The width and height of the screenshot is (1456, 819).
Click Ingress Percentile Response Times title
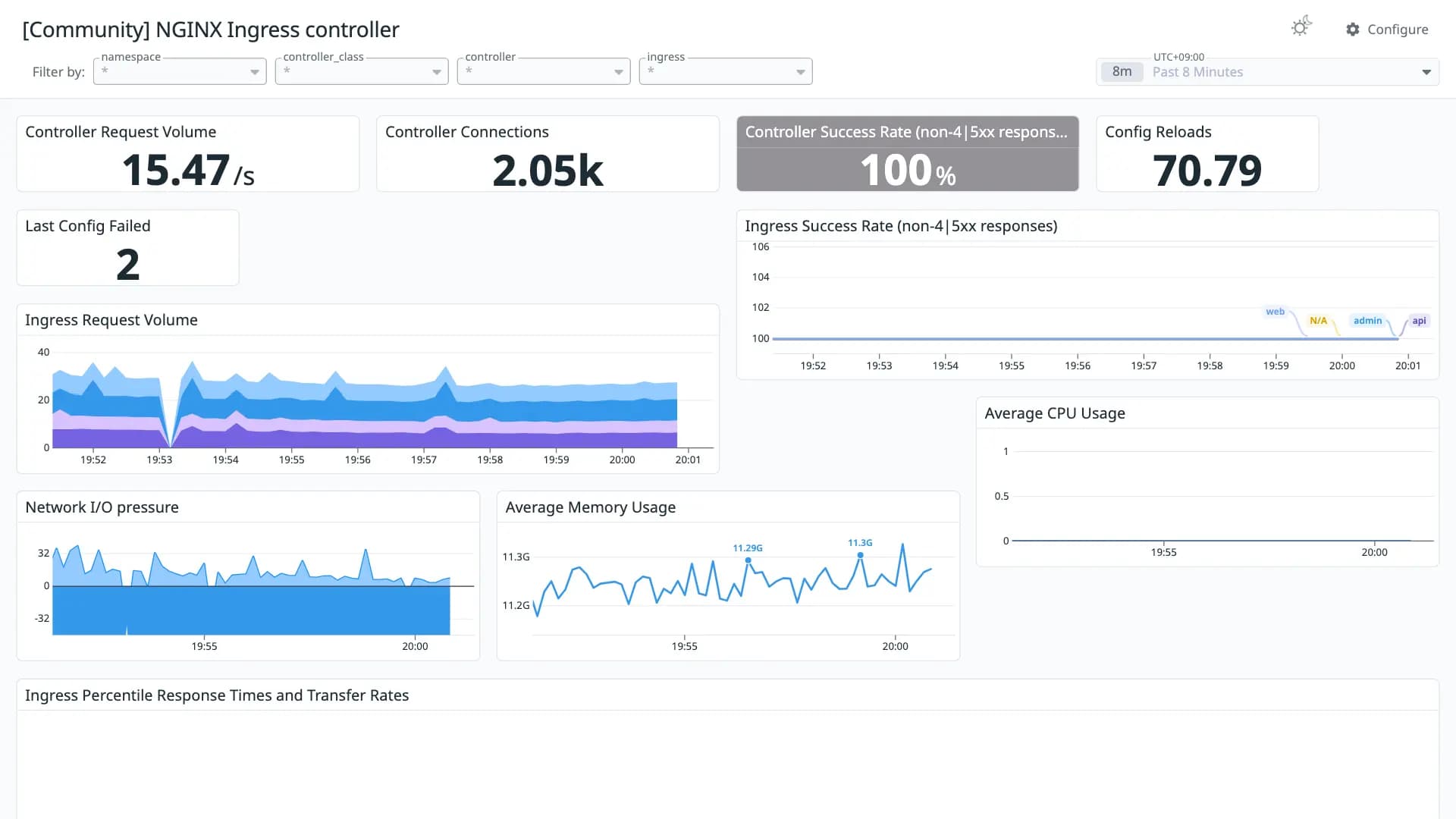[x=217, y=695]
